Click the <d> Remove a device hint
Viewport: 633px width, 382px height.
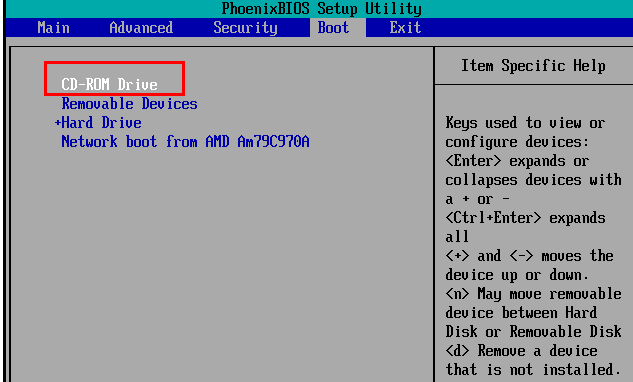(521, 351)
